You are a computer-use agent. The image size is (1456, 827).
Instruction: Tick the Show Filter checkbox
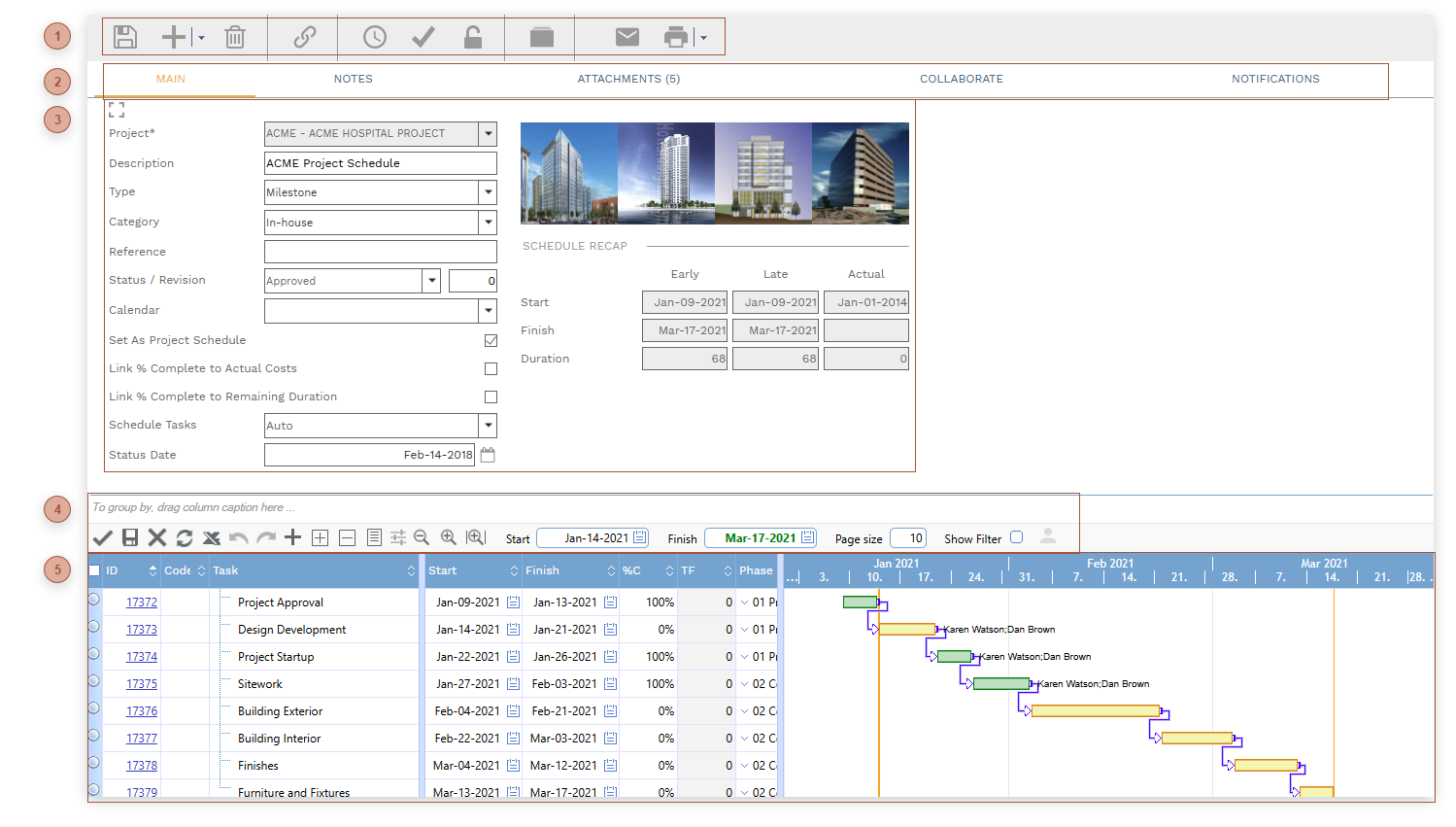(x=1016, y=537)
